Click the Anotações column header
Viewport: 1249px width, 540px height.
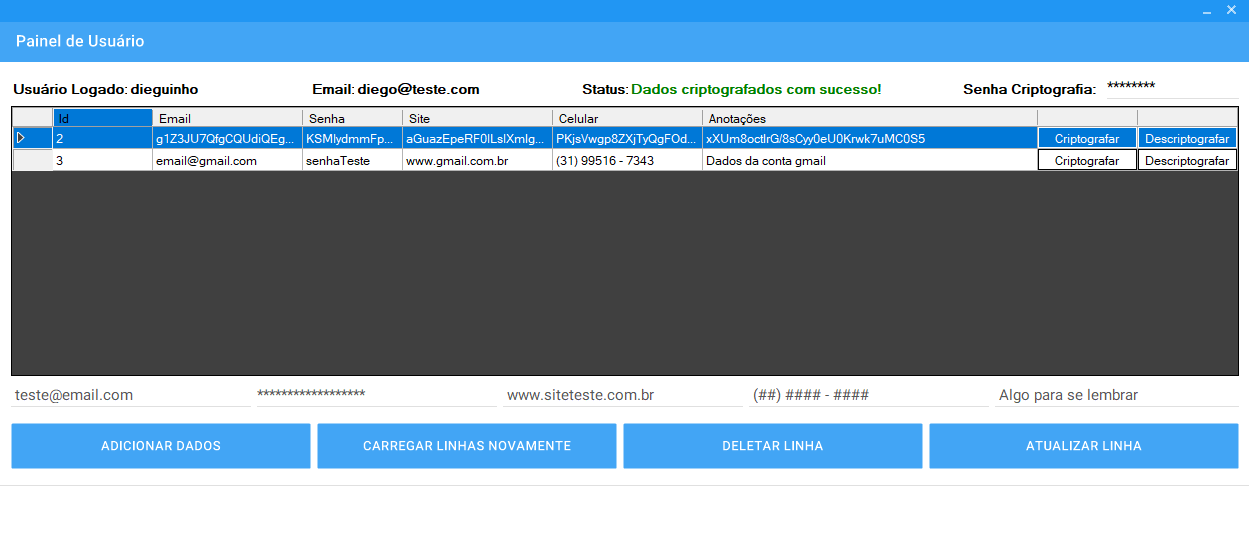(869, 118)
